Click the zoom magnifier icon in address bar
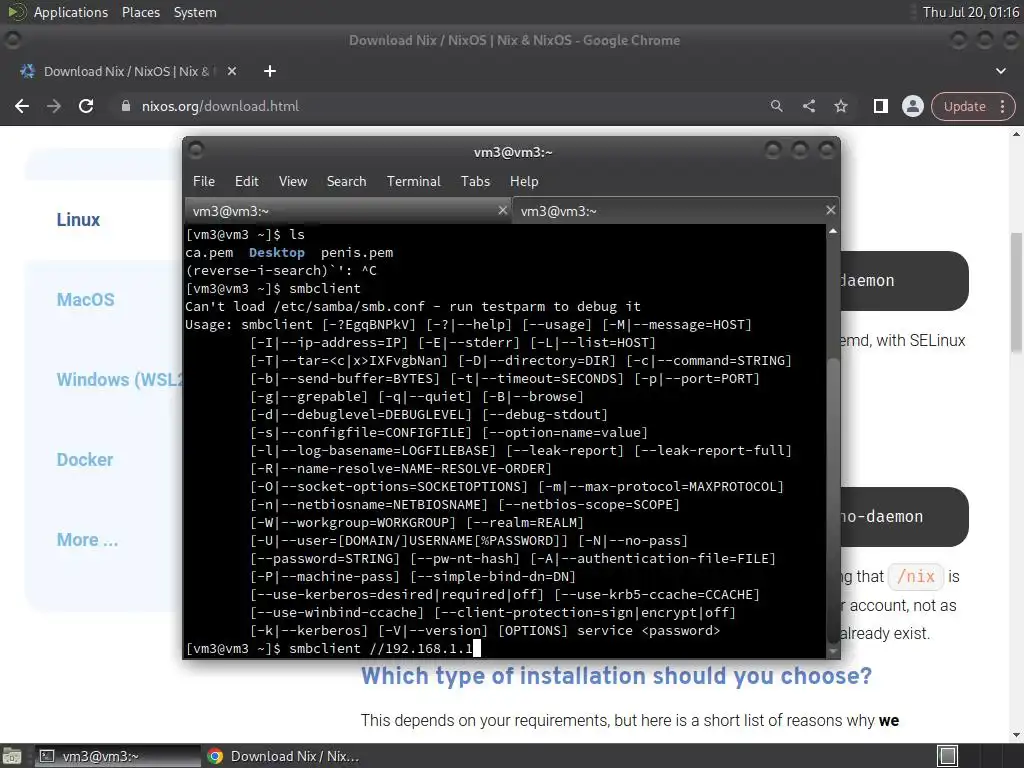1024x768 pixels. [776, 106]
